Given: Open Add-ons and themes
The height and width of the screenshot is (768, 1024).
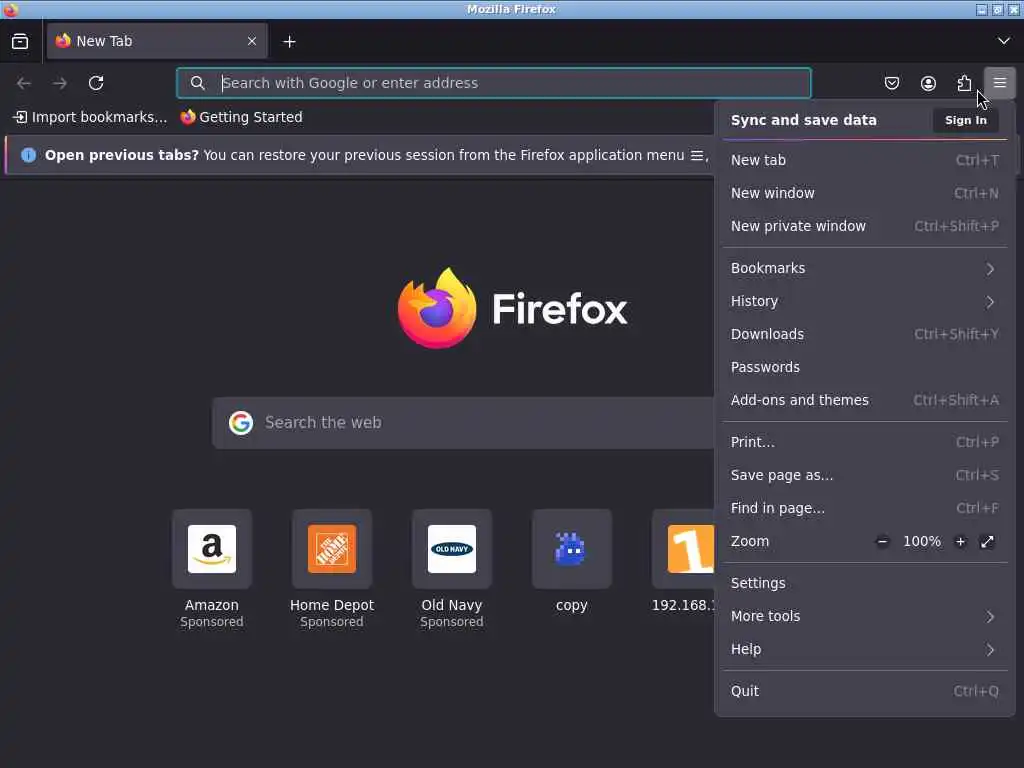Looking at the screenshot, I should [x=865, y=400].
